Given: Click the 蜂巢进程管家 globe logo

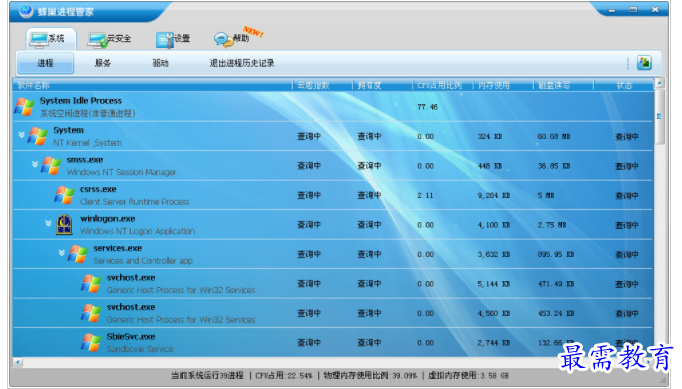Looking at the screenshot, I should 26,11.
